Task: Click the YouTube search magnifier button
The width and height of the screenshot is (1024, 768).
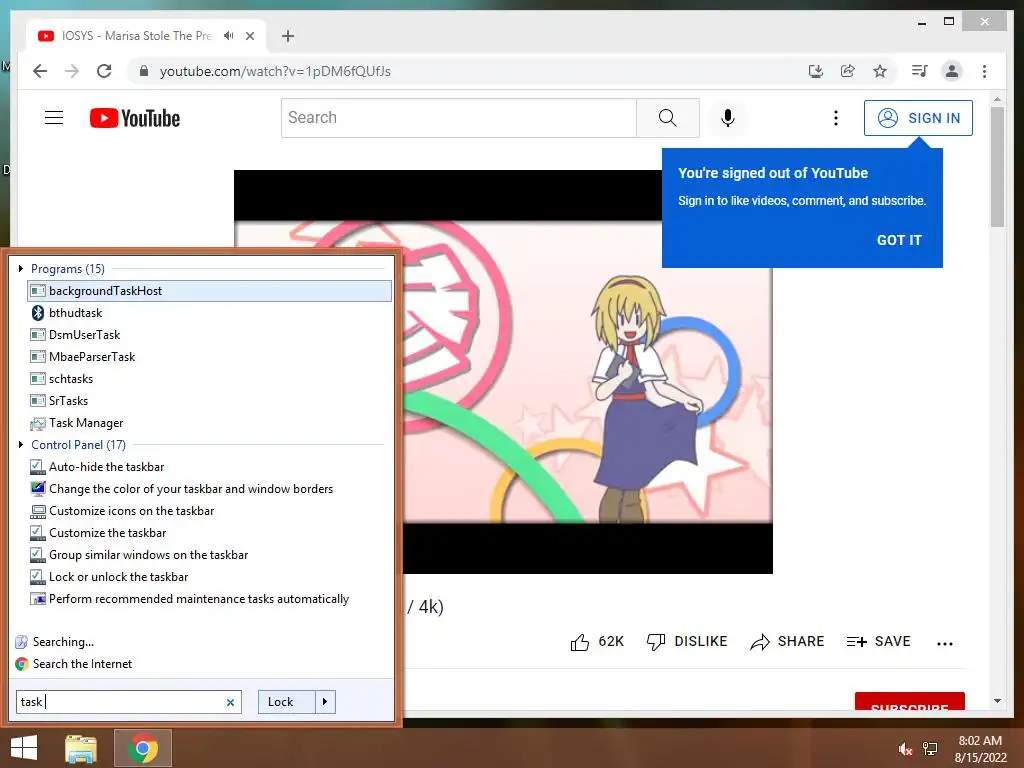Action: coord(667,118)
